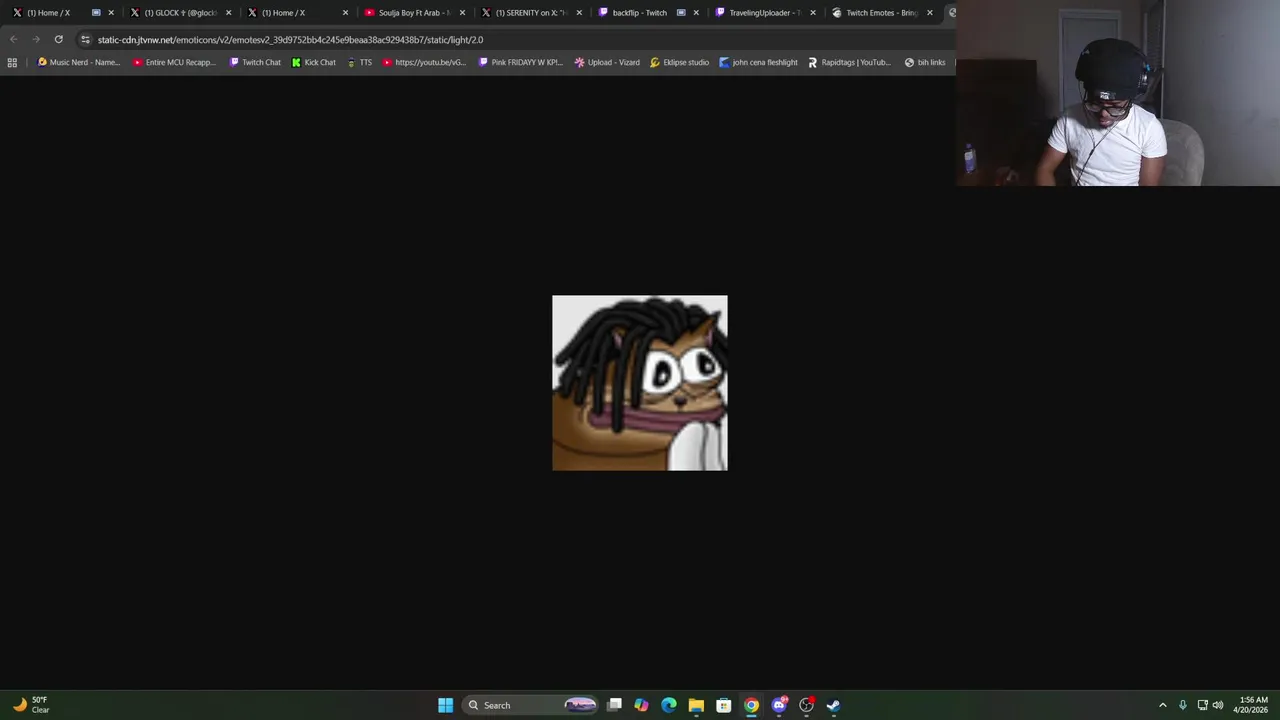
Task: Reload the page with the refresh icon
Action: (58, 39)
